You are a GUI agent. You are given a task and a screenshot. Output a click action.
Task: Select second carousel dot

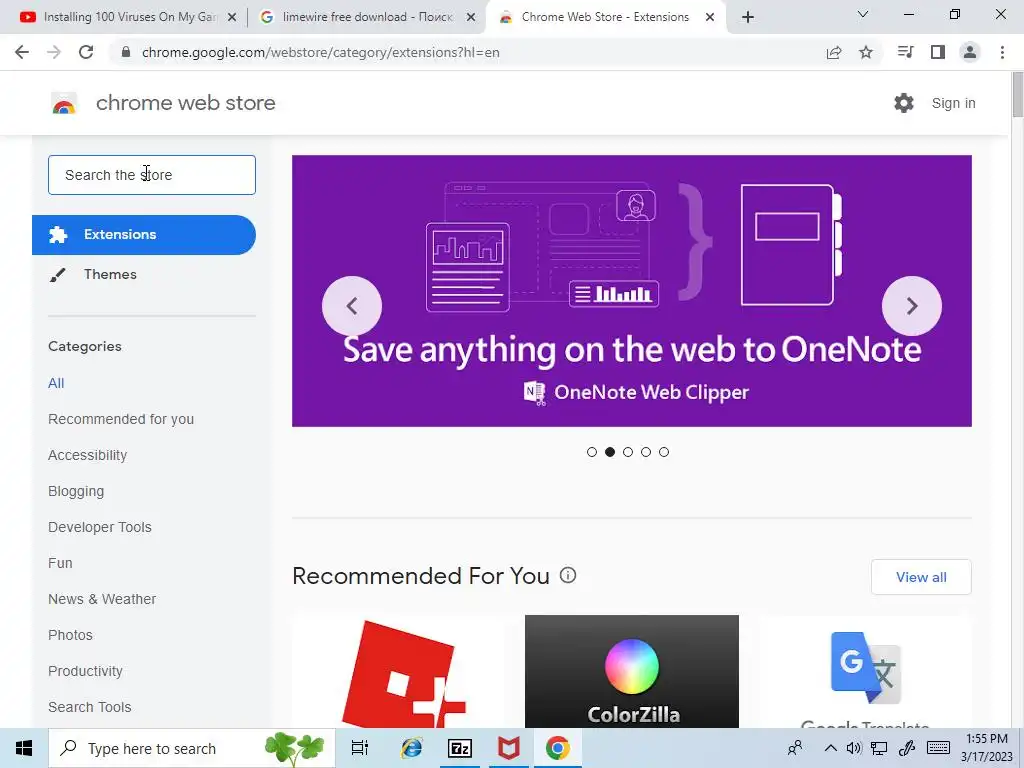610,452
